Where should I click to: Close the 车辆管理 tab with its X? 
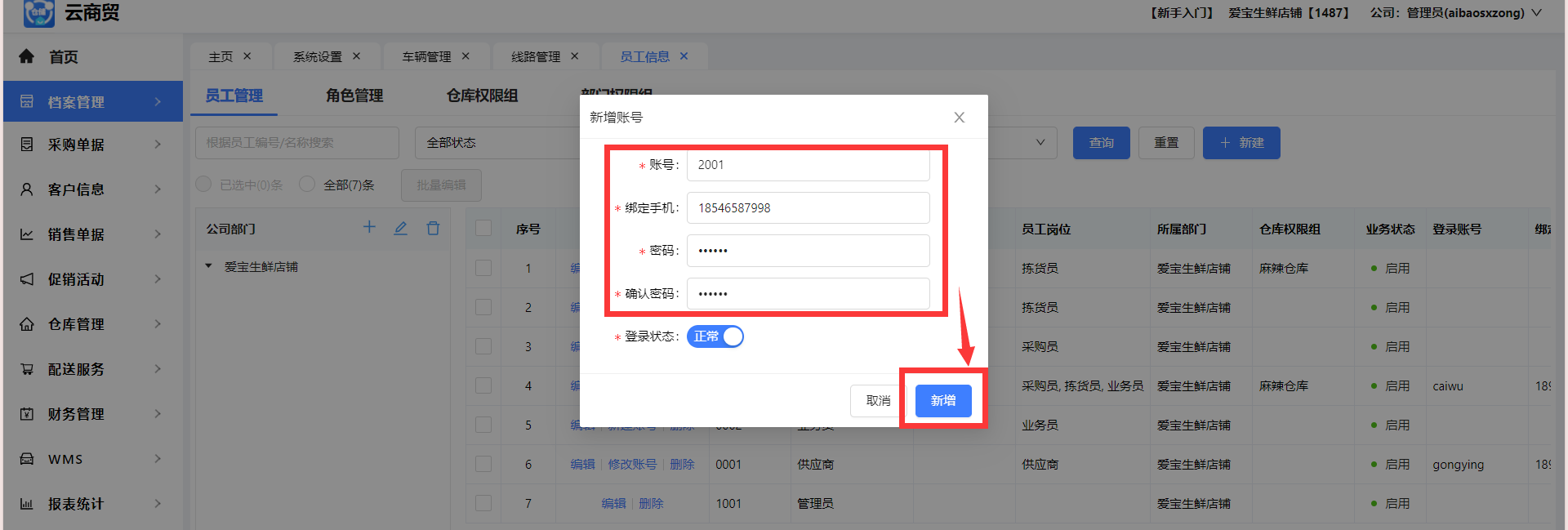(465, 56)
